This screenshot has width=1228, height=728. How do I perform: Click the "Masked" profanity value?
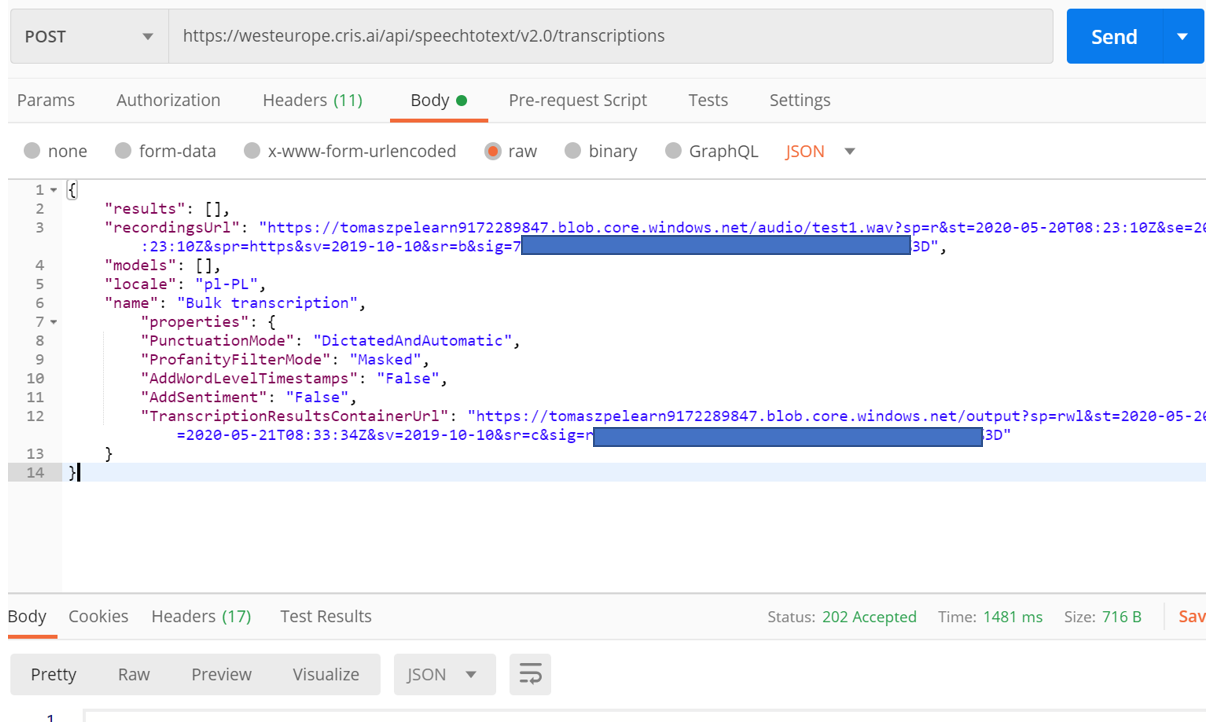point(386,360)
